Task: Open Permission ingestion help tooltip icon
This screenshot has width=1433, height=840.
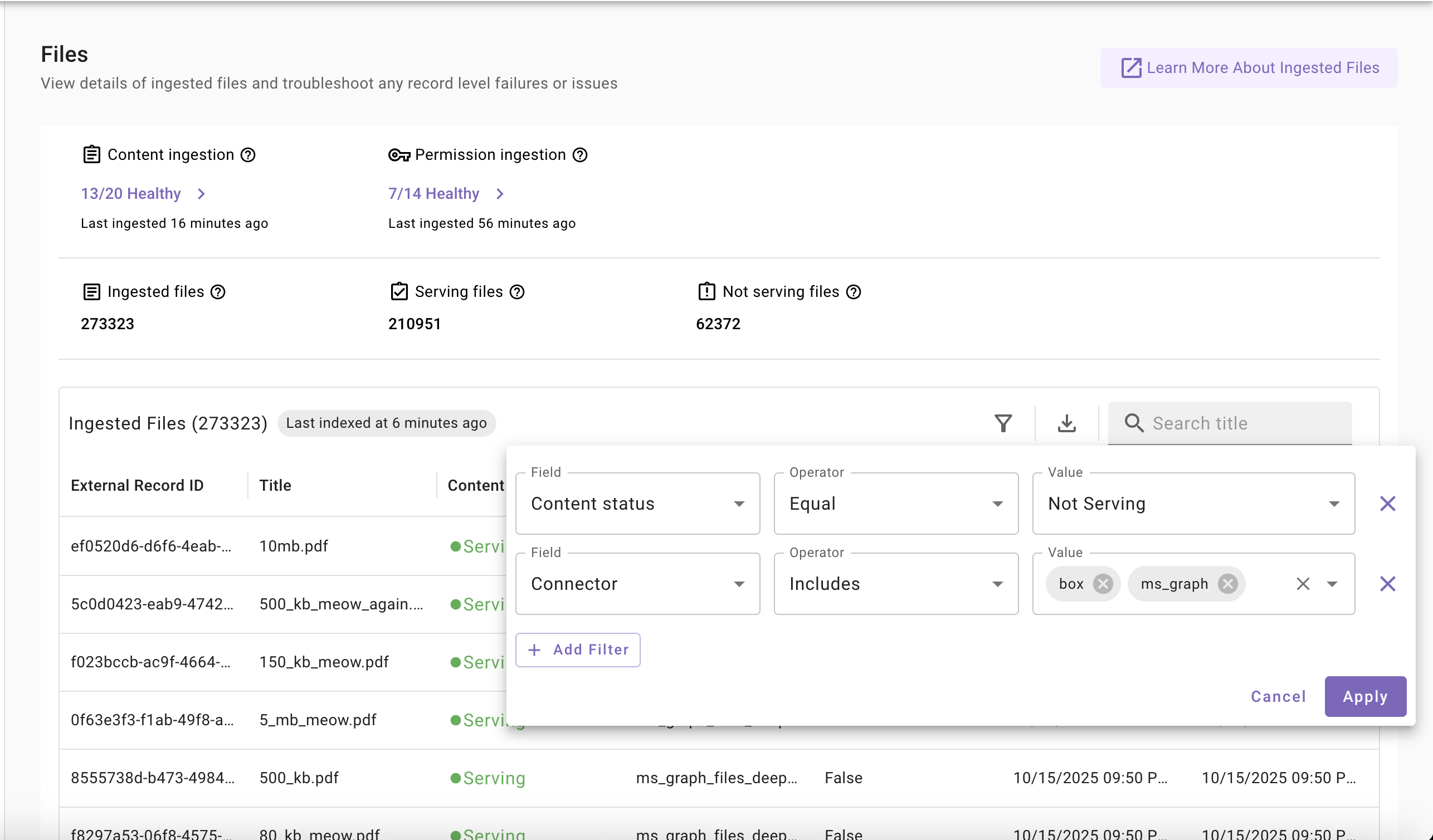Action: click(579, 155)
